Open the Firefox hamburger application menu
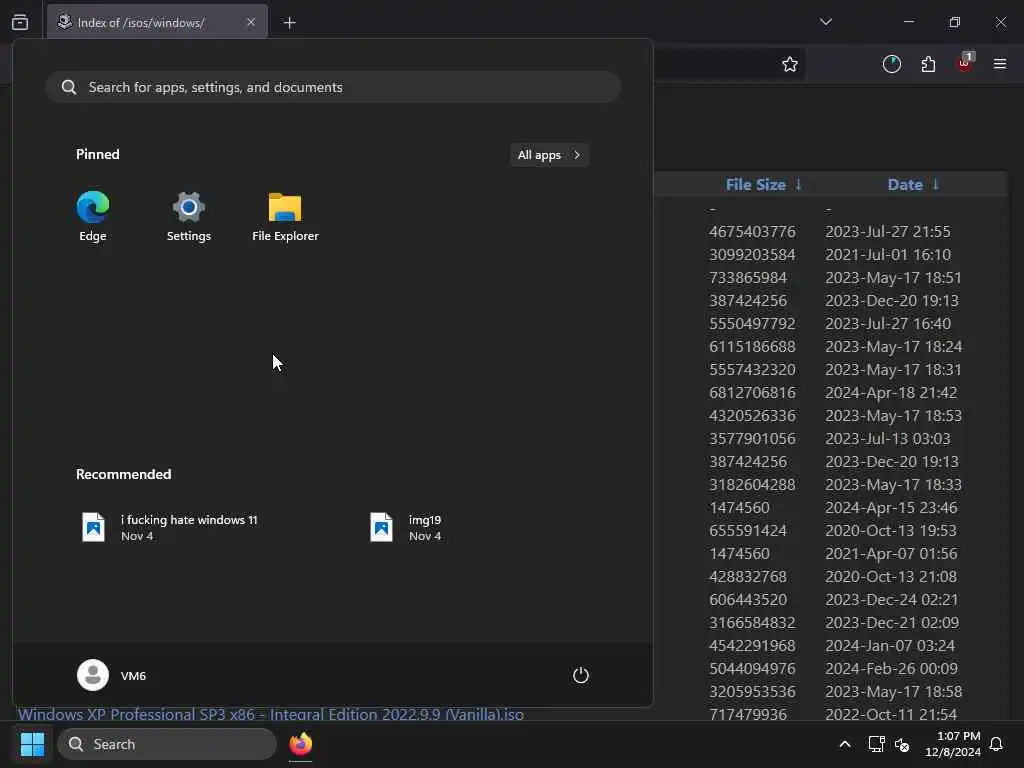 (1000, 64)
